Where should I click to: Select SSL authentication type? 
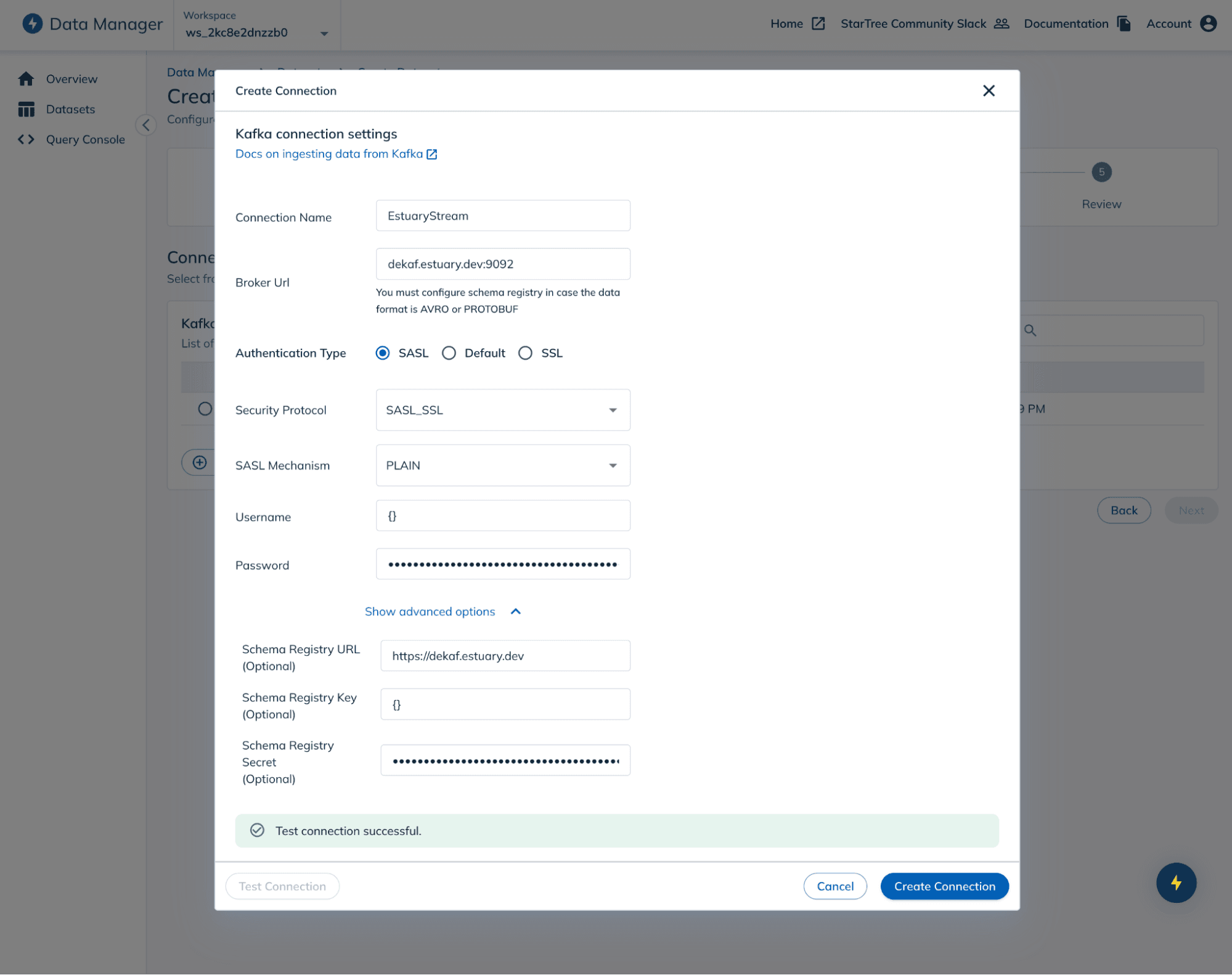coord(525,353)
